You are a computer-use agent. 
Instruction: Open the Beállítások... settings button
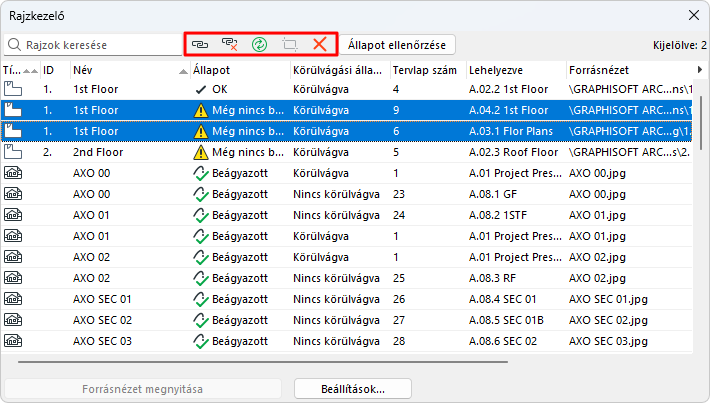click(353, 389)
